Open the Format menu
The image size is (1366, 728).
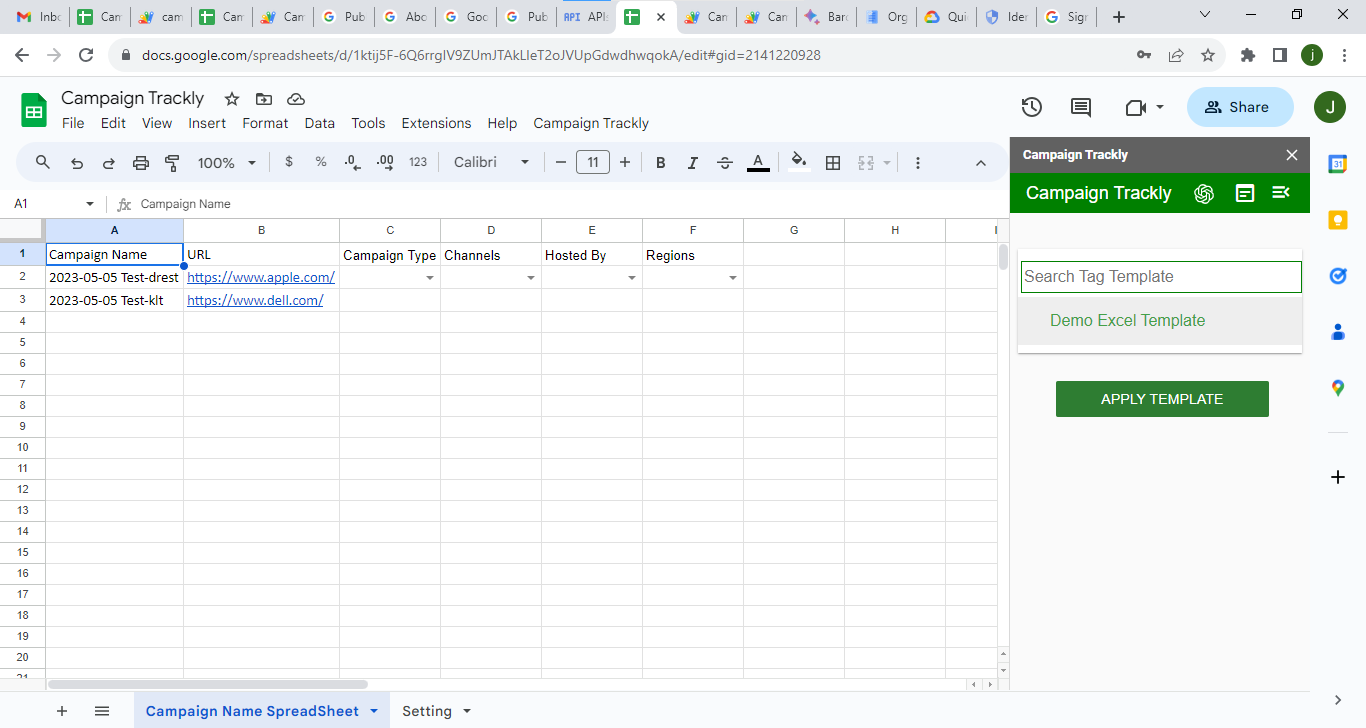[x=265, y=122]
